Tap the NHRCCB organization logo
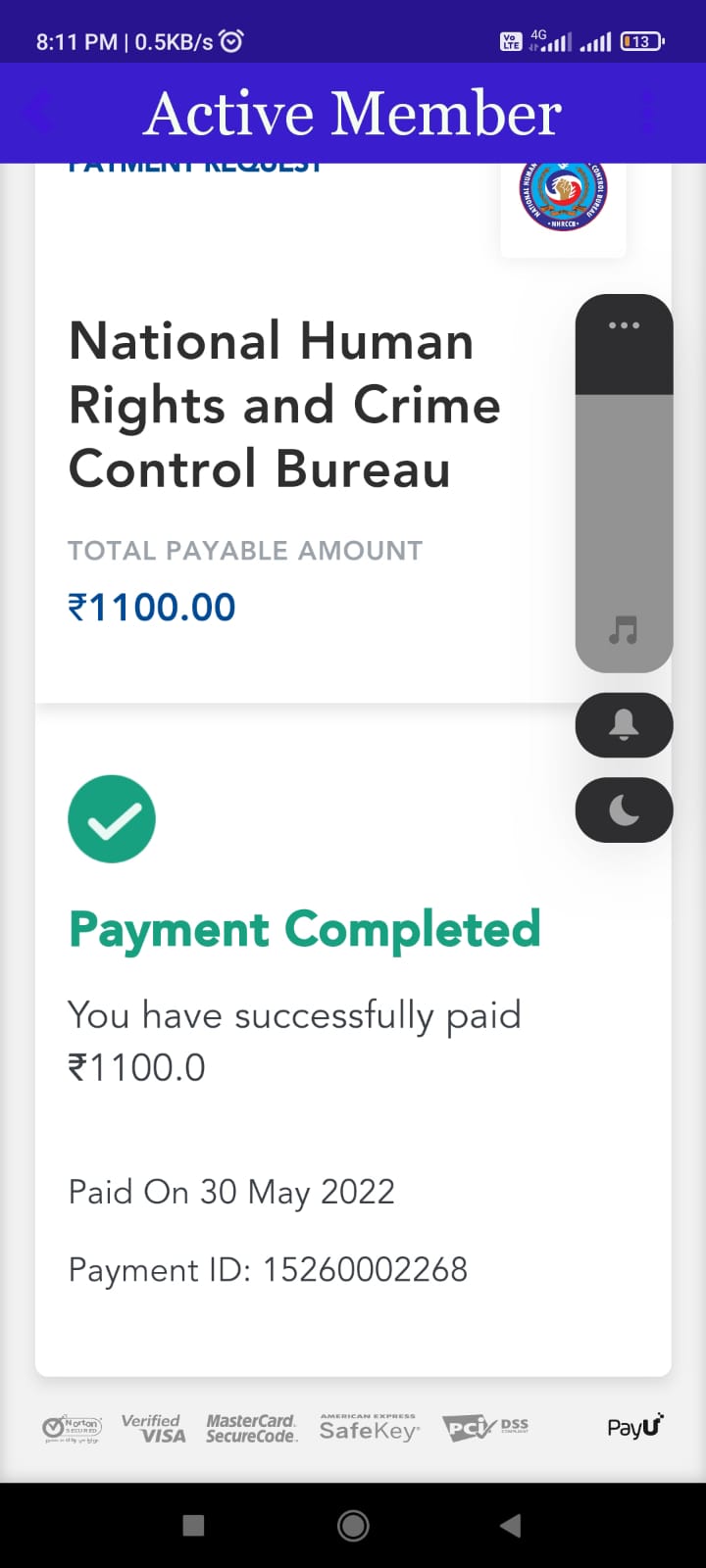The width and height of the screenshot is (706, 1568). 563,196
